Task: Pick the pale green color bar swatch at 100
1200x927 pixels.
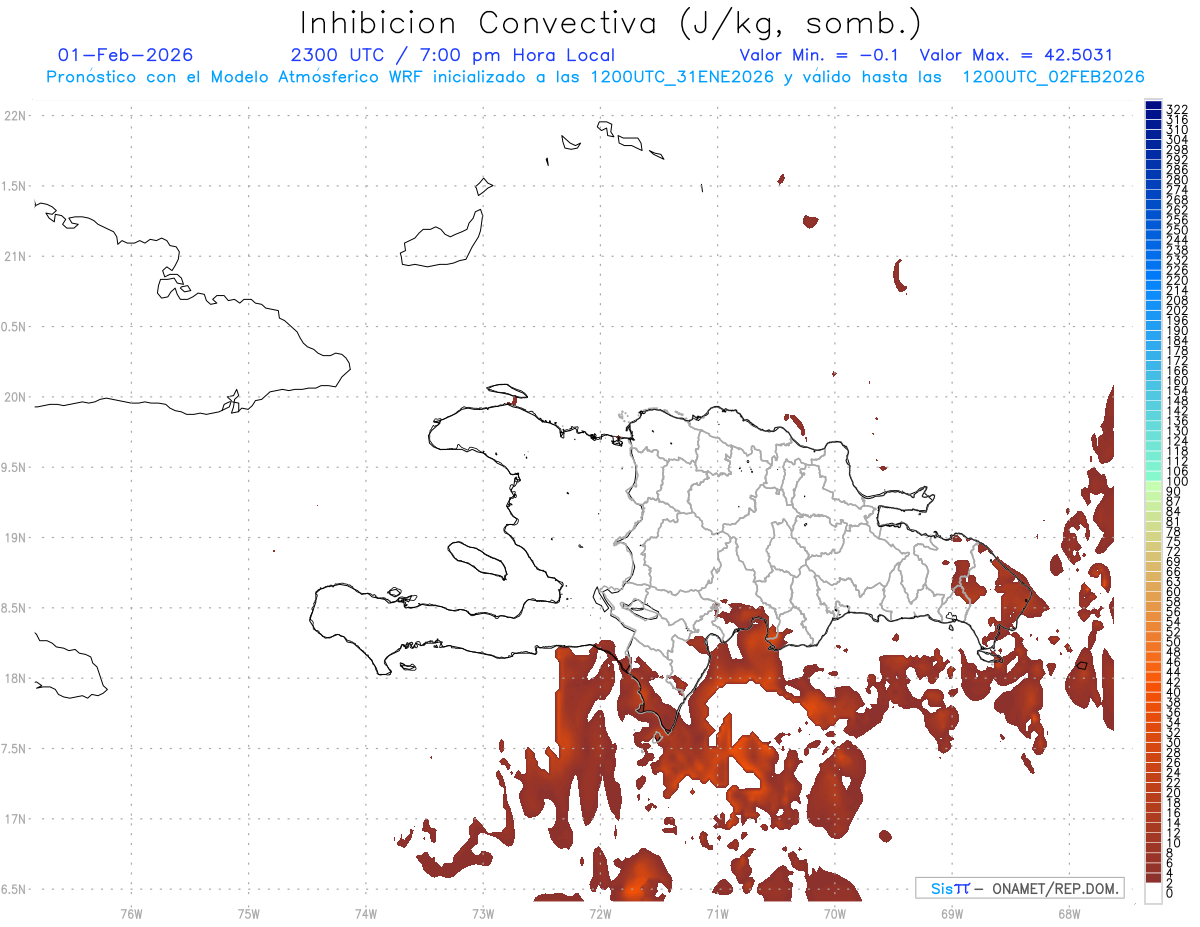Action: tap(1153, 484)
